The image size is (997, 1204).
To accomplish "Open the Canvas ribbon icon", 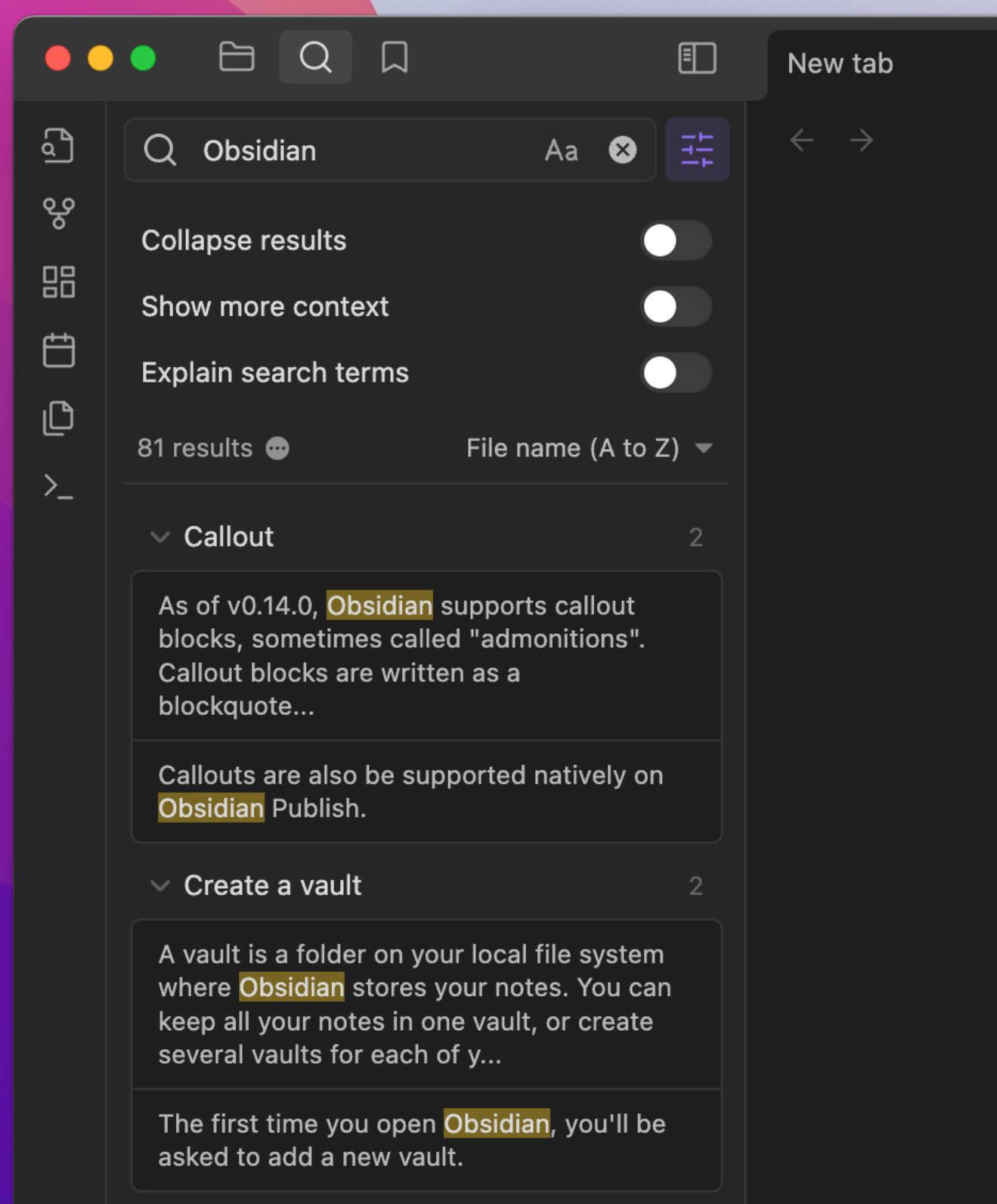I will (58, 282).
